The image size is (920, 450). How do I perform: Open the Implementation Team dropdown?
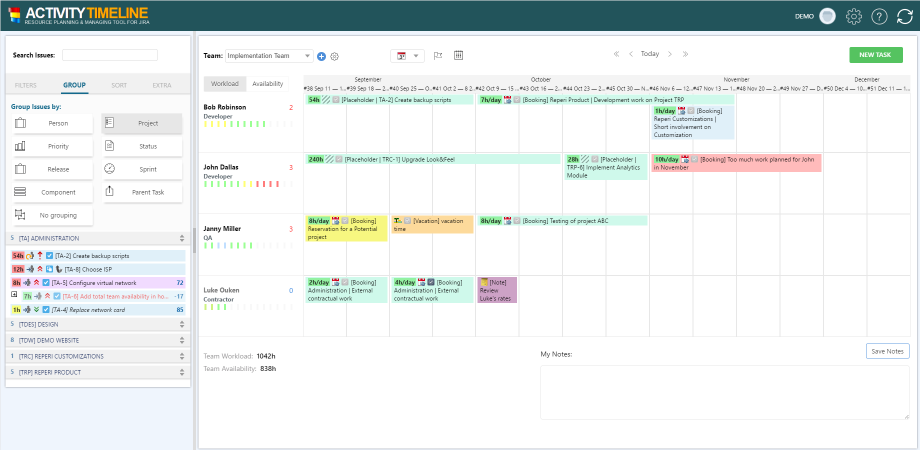[269, 56]
